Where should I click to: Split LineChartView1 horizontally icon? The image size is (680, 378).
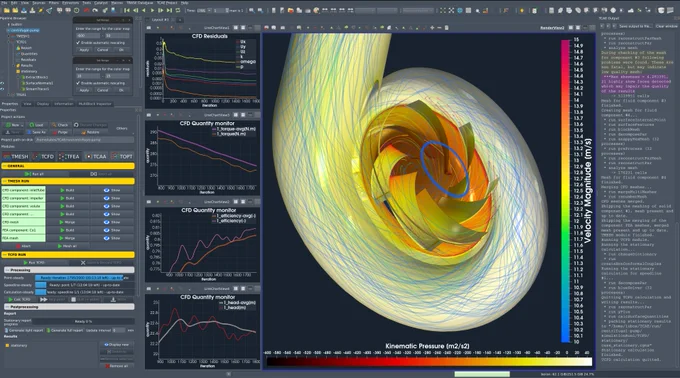coord(236,27)
